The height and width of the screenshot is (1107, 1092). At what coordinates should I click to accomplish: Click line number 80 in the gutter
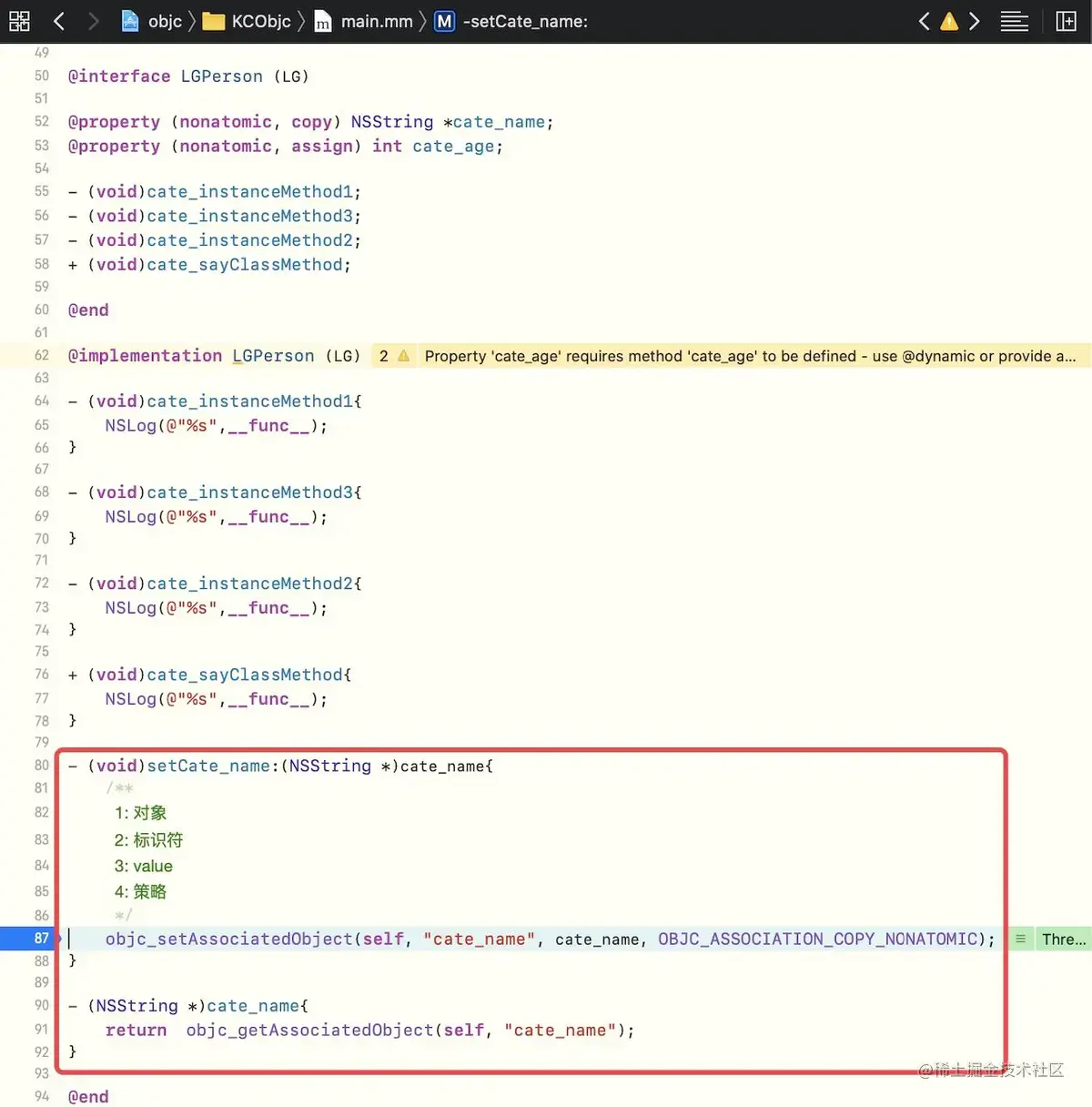tap(41, 765)
